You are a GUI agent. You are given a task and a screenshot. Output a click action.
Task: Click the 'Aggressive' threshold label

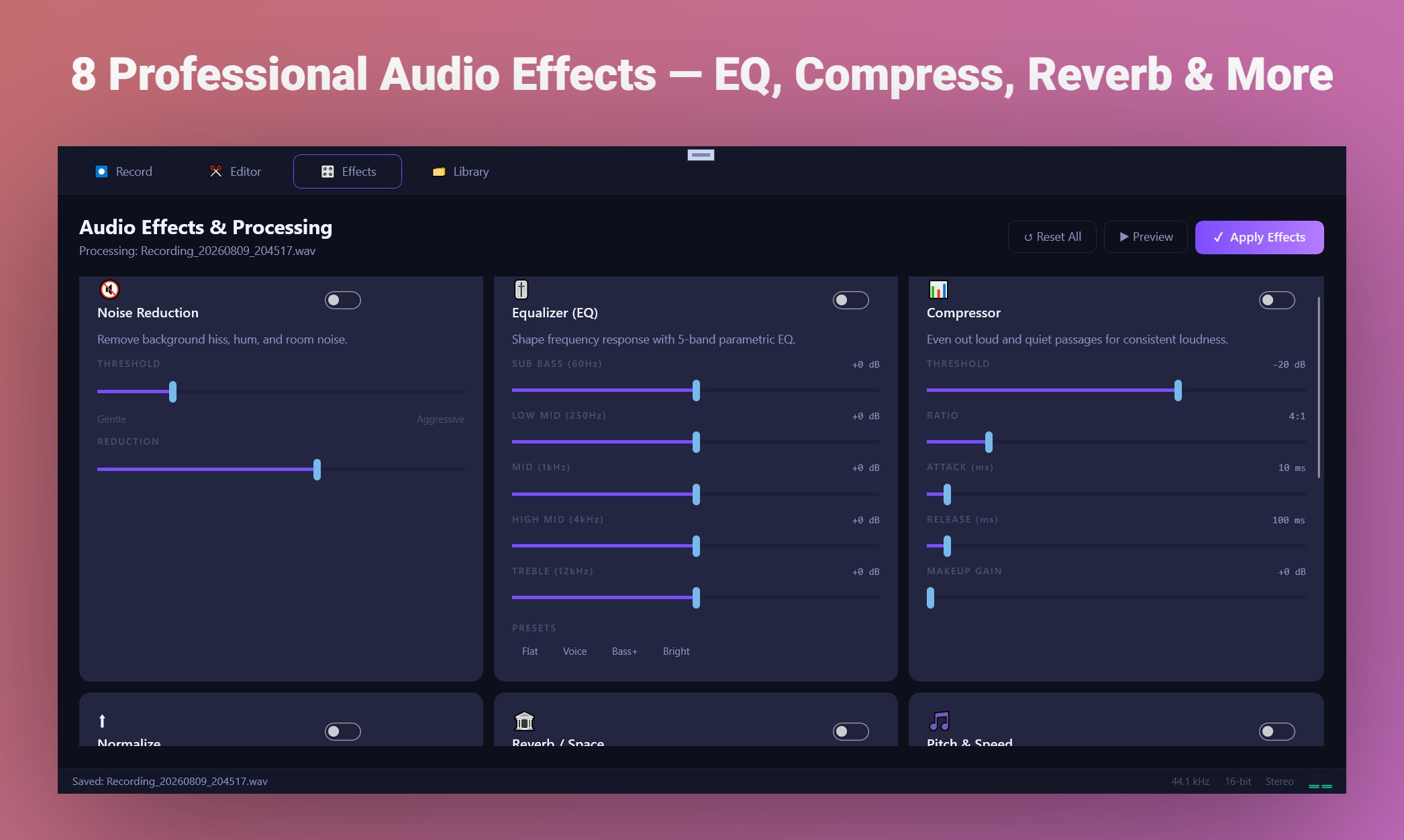tap(440, 419)
